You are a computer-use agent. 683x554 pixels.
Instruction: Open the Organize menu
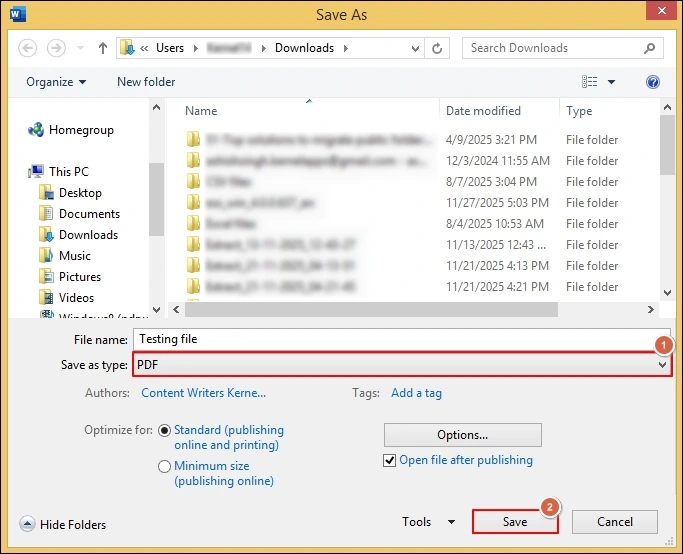(56, 82)
